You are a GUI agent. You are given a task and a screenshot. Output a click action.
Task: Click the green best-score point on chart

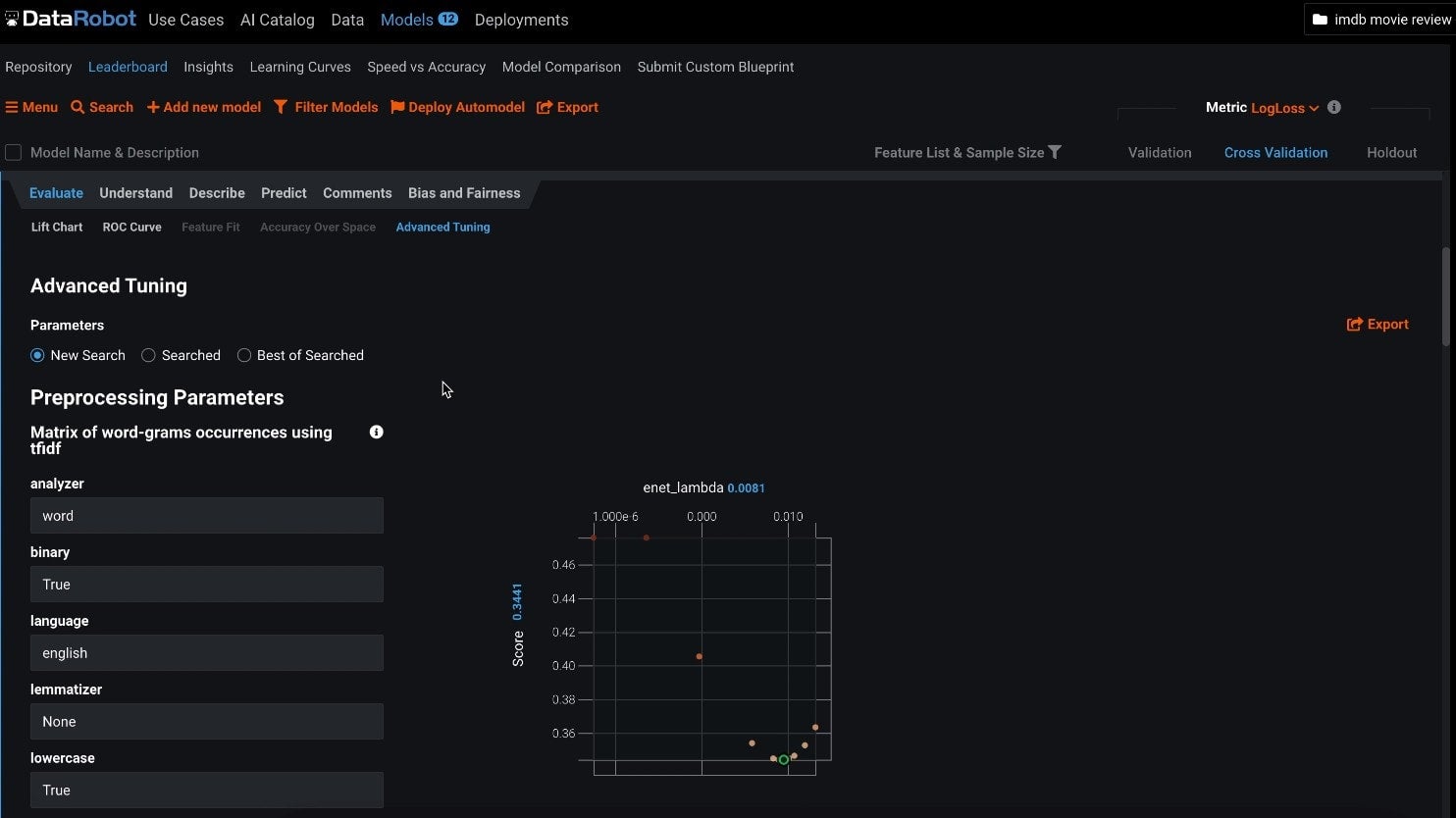[x=784, y=760]
